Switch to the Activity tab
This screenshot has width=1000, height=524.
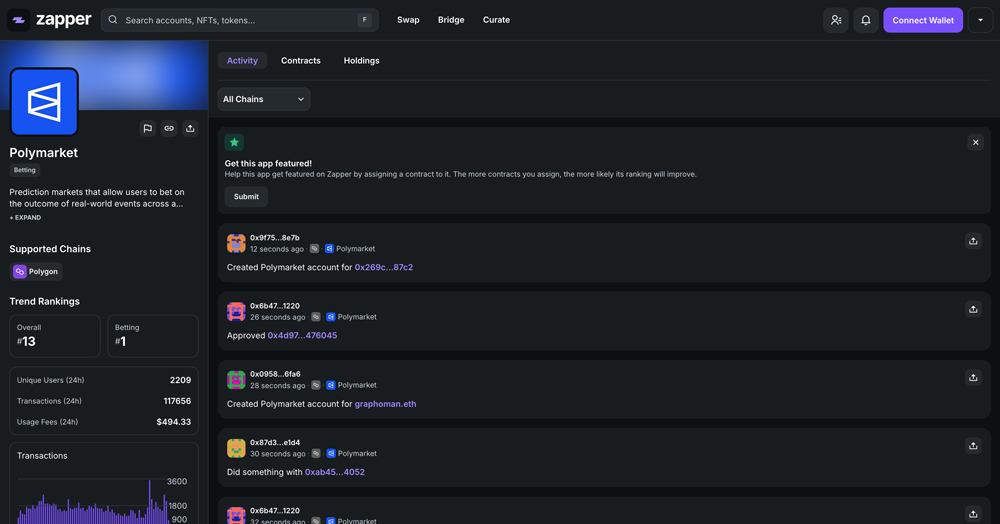tap(242, 61)
